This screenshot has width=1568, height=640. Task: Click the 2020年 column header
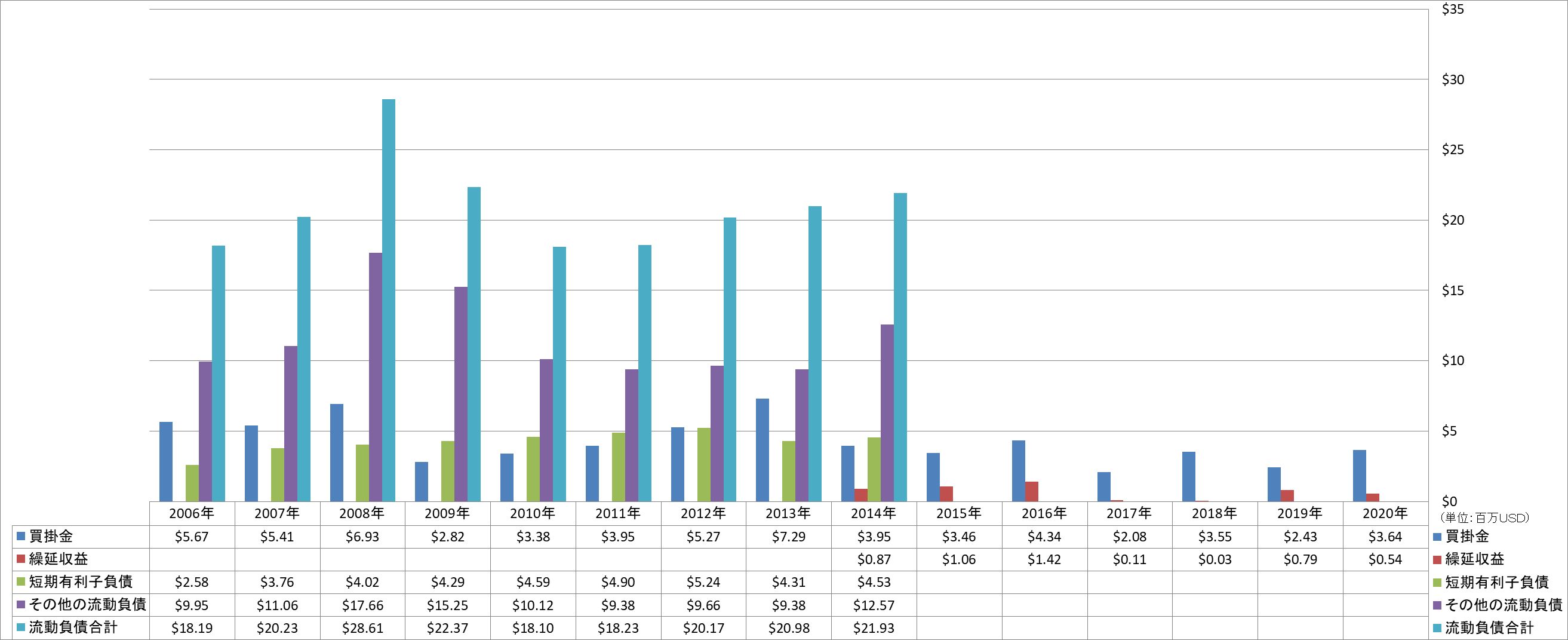click(x=1385, y=513)
